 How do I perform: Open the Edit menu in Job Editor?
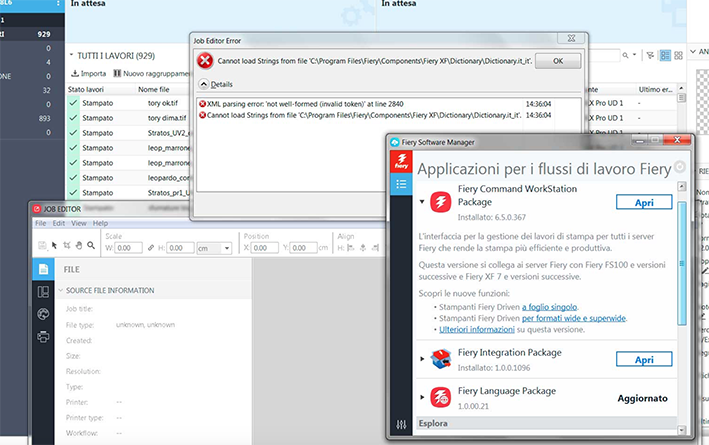pos(59,223)
